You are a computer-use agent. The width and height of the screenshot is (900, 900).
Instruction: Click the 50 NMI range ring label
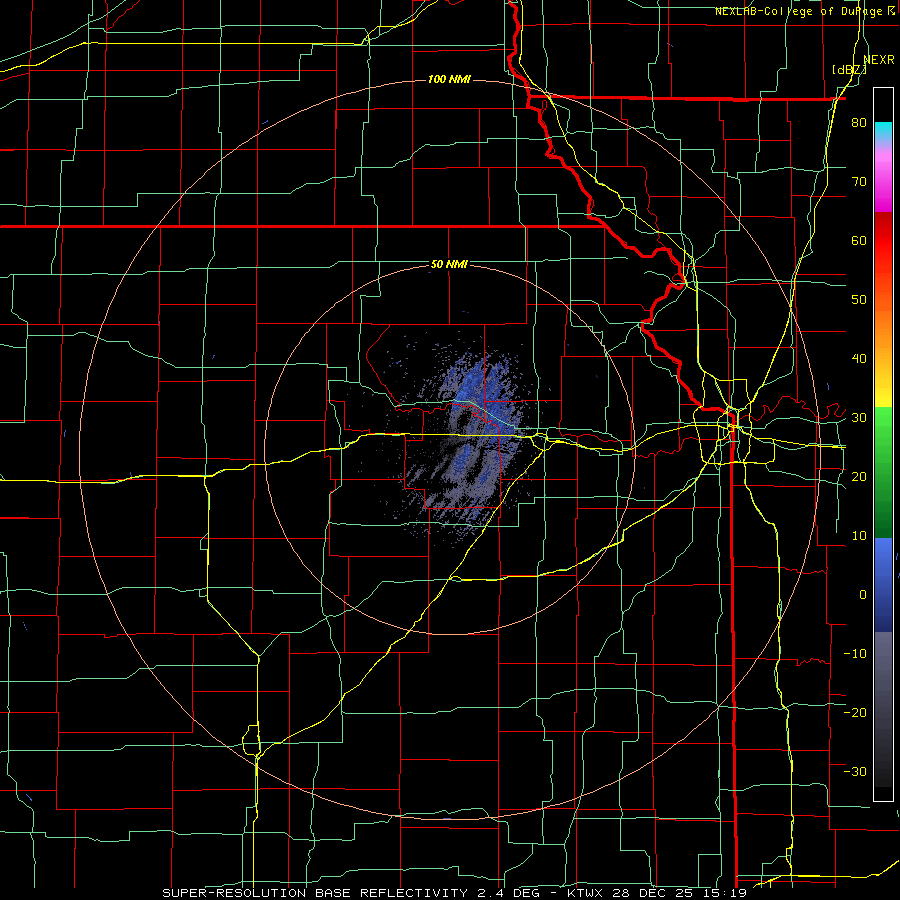pos(449,264)
